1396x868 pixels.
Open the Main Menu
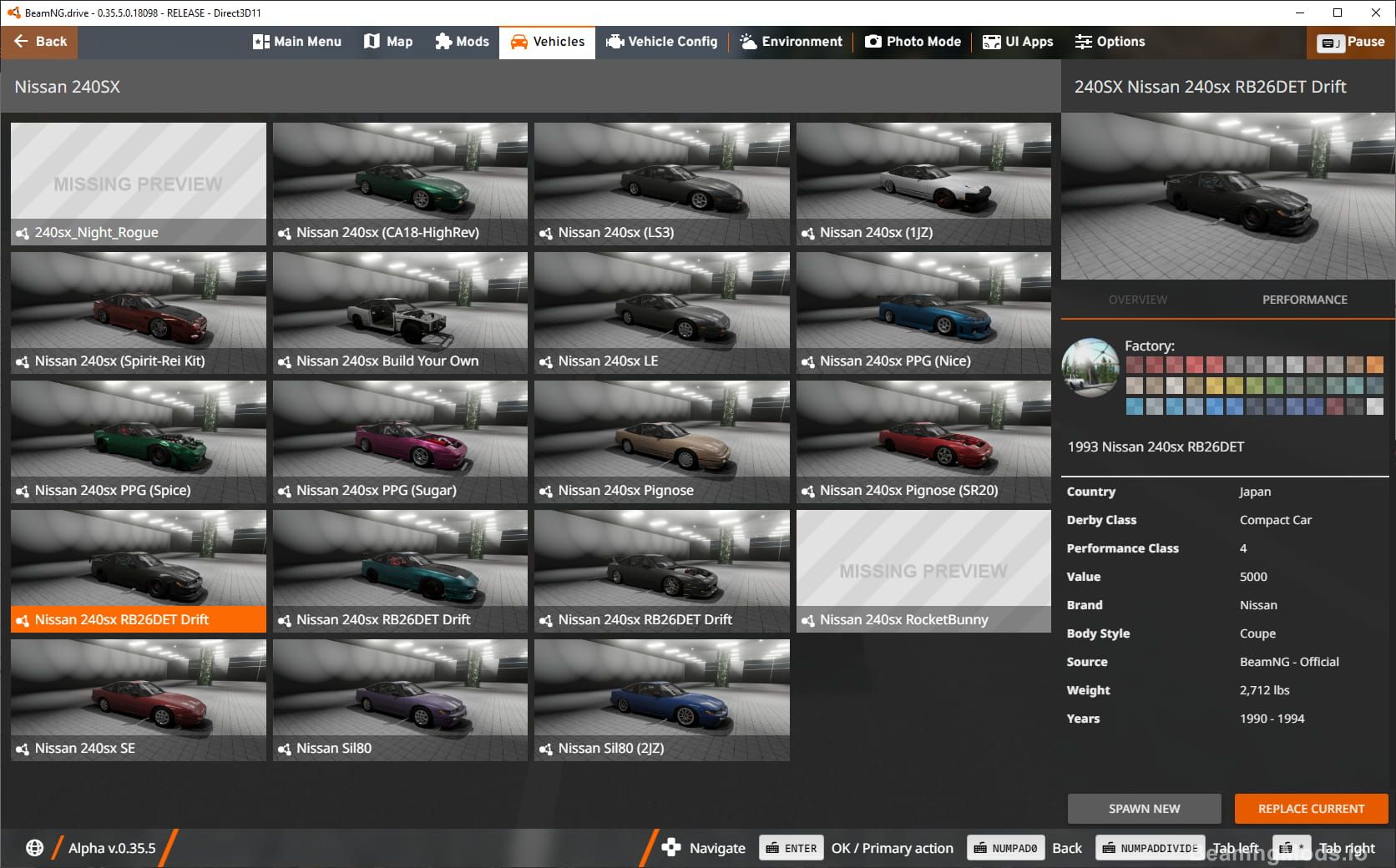click(297, 42)
